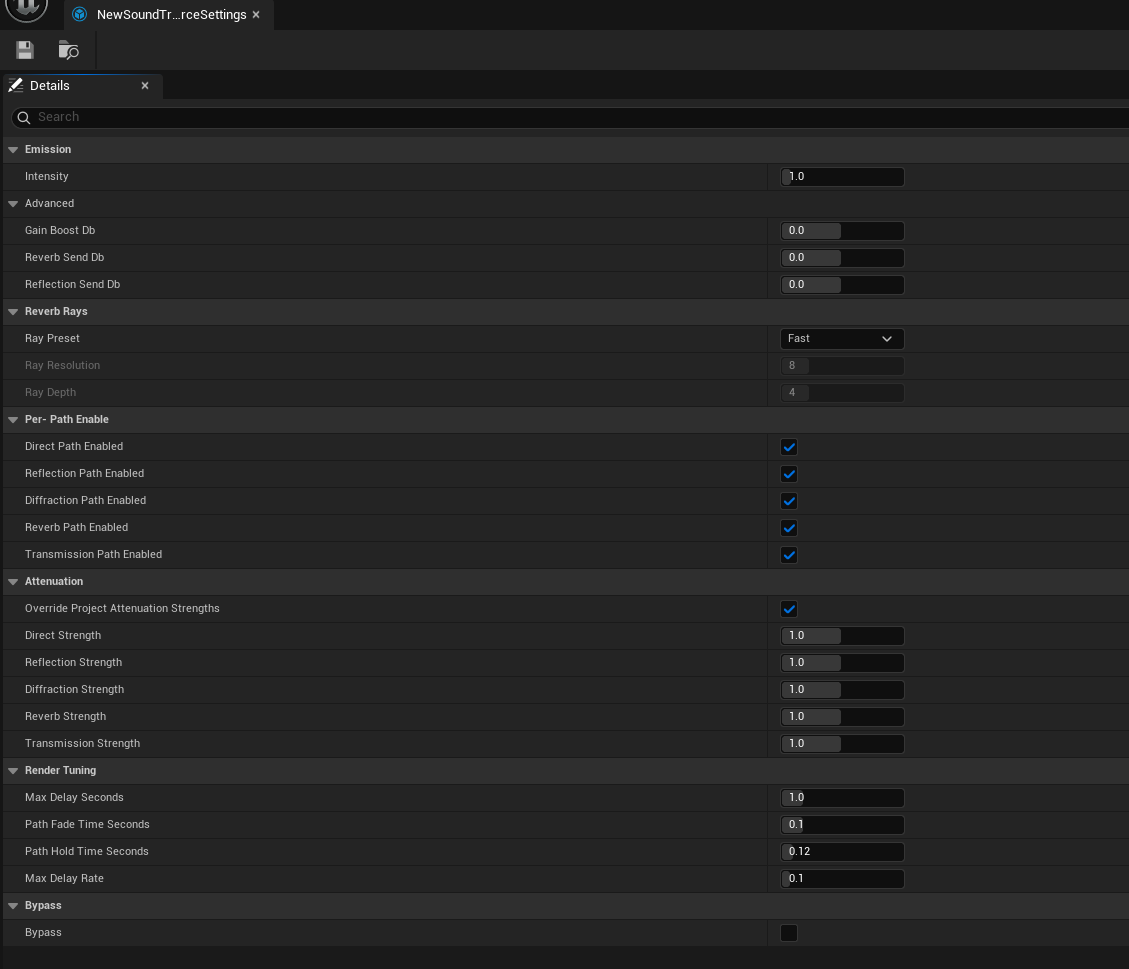Switch to the NewSoundTr...rceSettings tab

coord(171,14)
